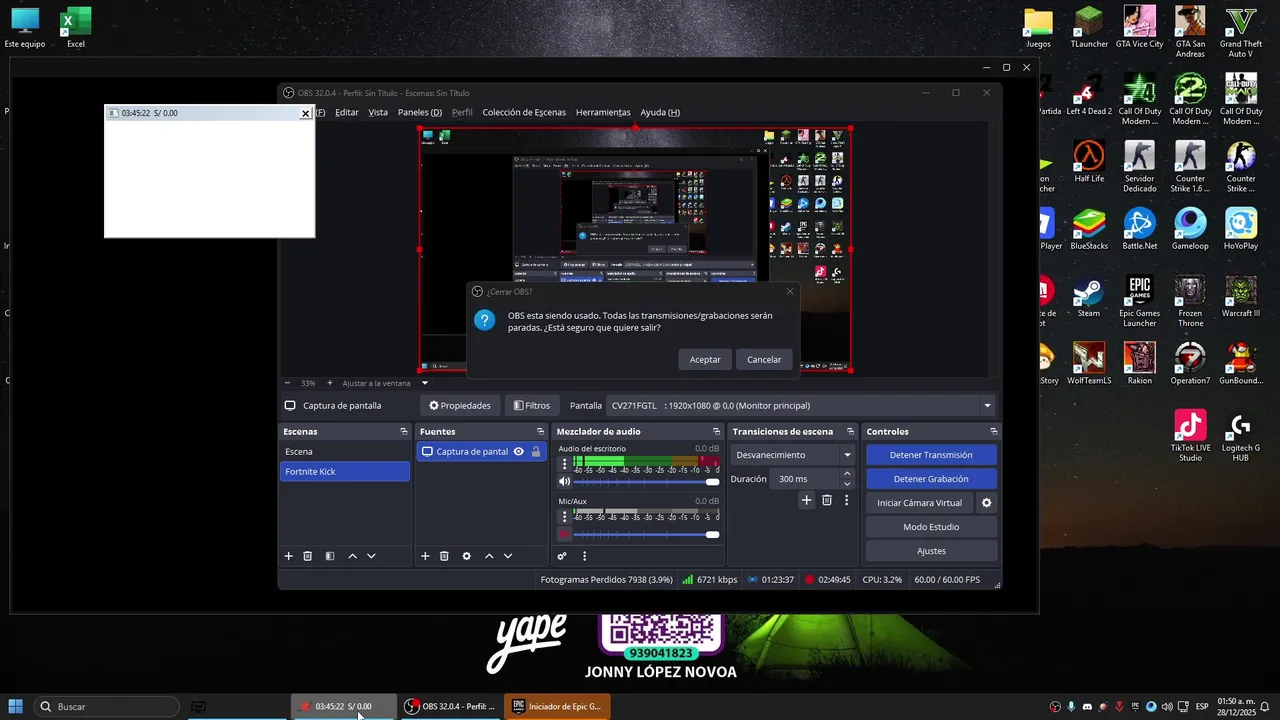Click Aceptar in close OBS dialog

pyautogui.click(x=705, y=360)
